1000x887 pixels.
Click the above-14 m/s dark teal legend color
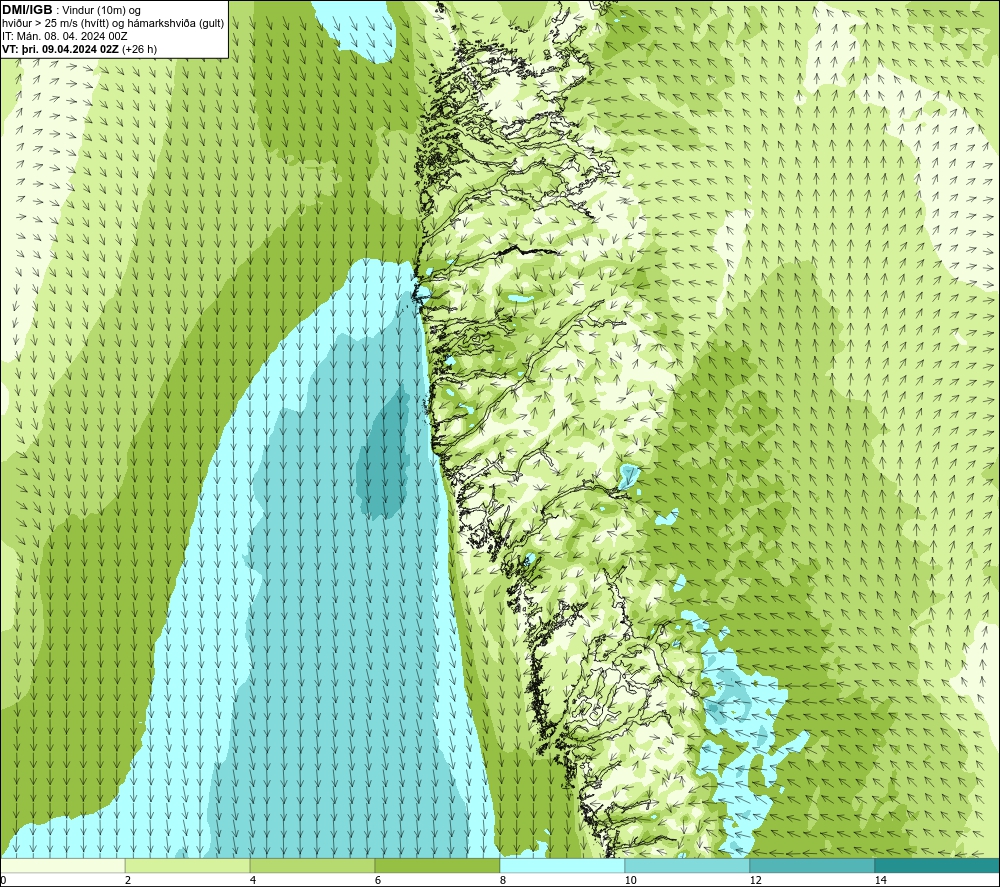click(937, 866)
